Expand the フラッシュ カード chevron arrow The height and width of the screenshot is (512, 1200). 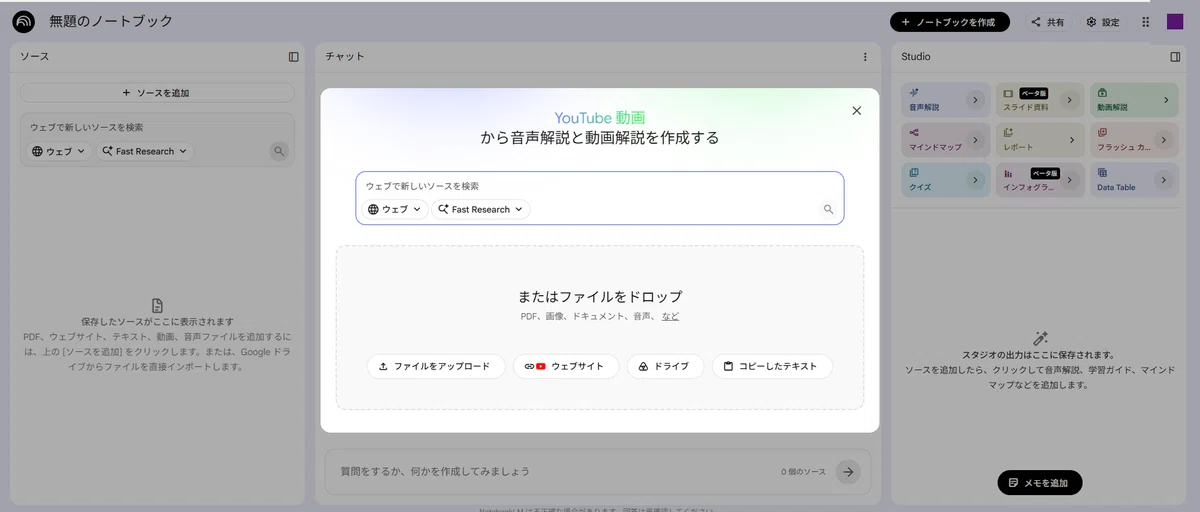click(x=1164, y=140)
